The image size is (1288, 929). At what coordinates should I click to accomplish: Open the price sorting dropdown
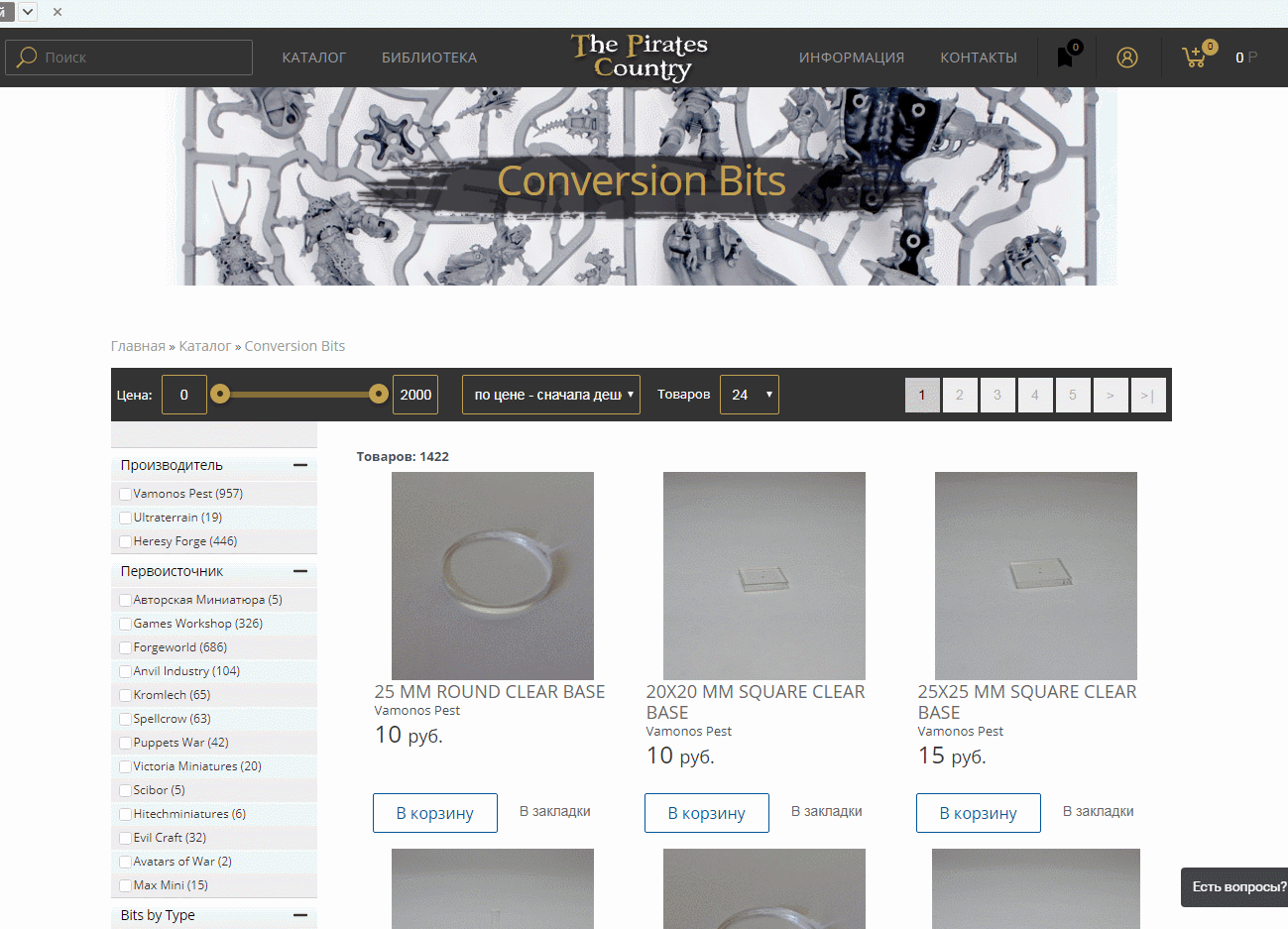(551, 395)
